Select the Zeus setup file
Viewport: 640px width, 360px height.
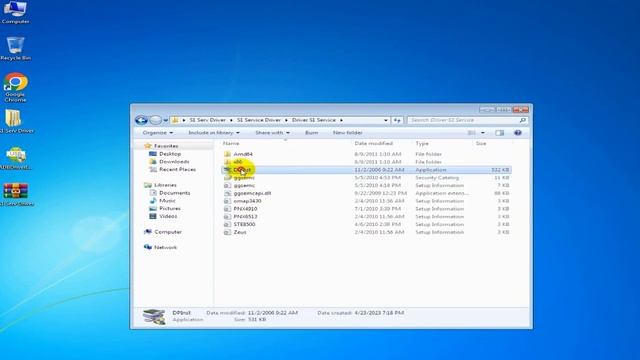[x=240, y=232]
